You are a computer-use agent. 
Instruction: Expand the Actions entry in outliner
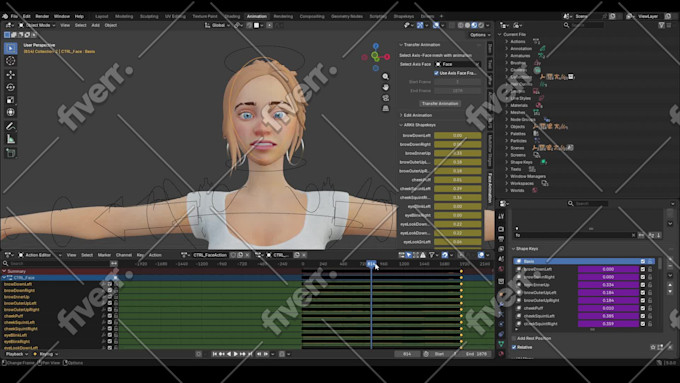(507, 42)
